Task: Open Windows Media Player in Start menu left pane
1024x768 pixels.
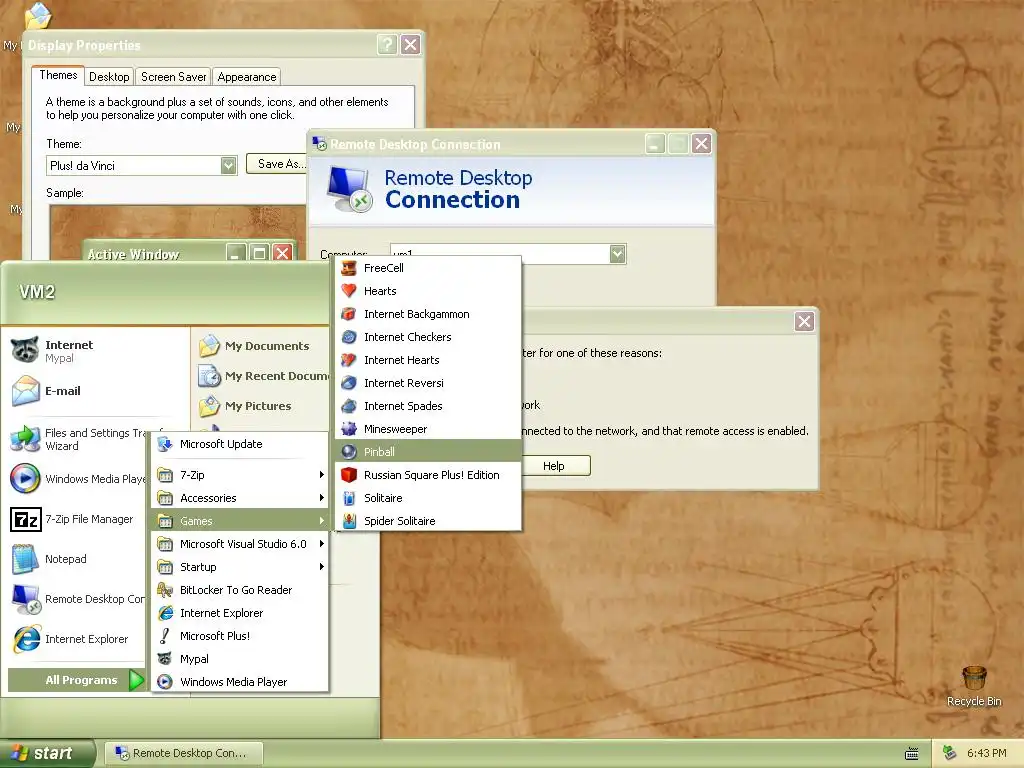Action: [75, 479]
